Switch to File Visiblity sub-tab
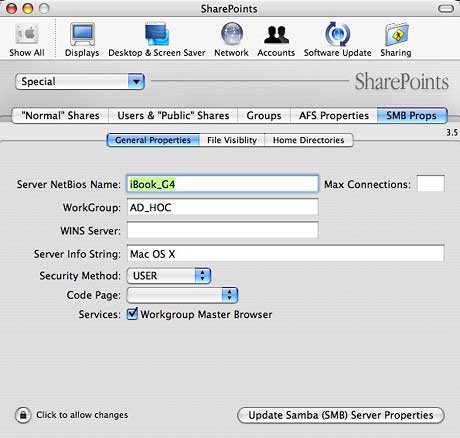460x438 pixels. pos(232,140)
